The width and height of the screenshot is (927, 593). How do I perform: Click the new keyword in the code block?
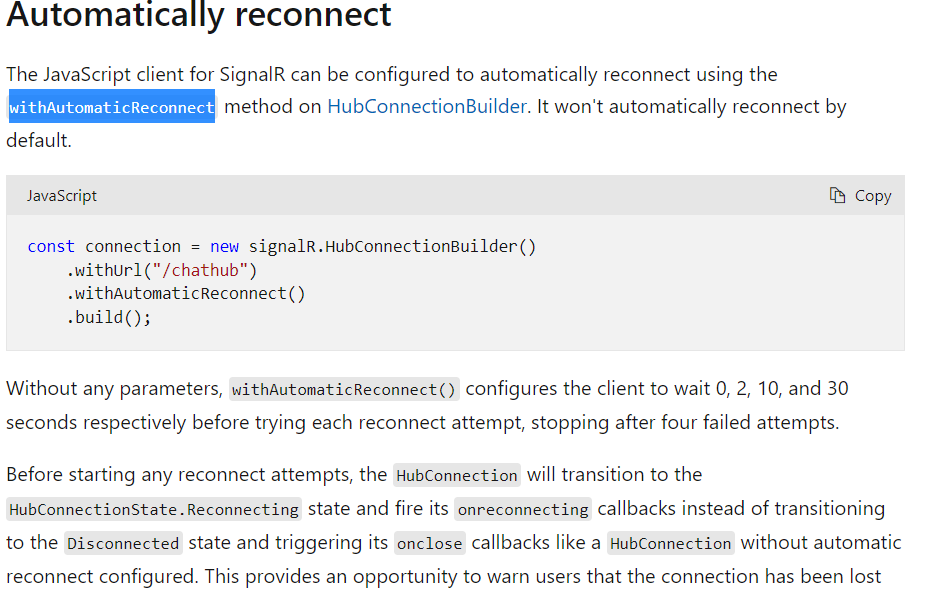[224, 246]
